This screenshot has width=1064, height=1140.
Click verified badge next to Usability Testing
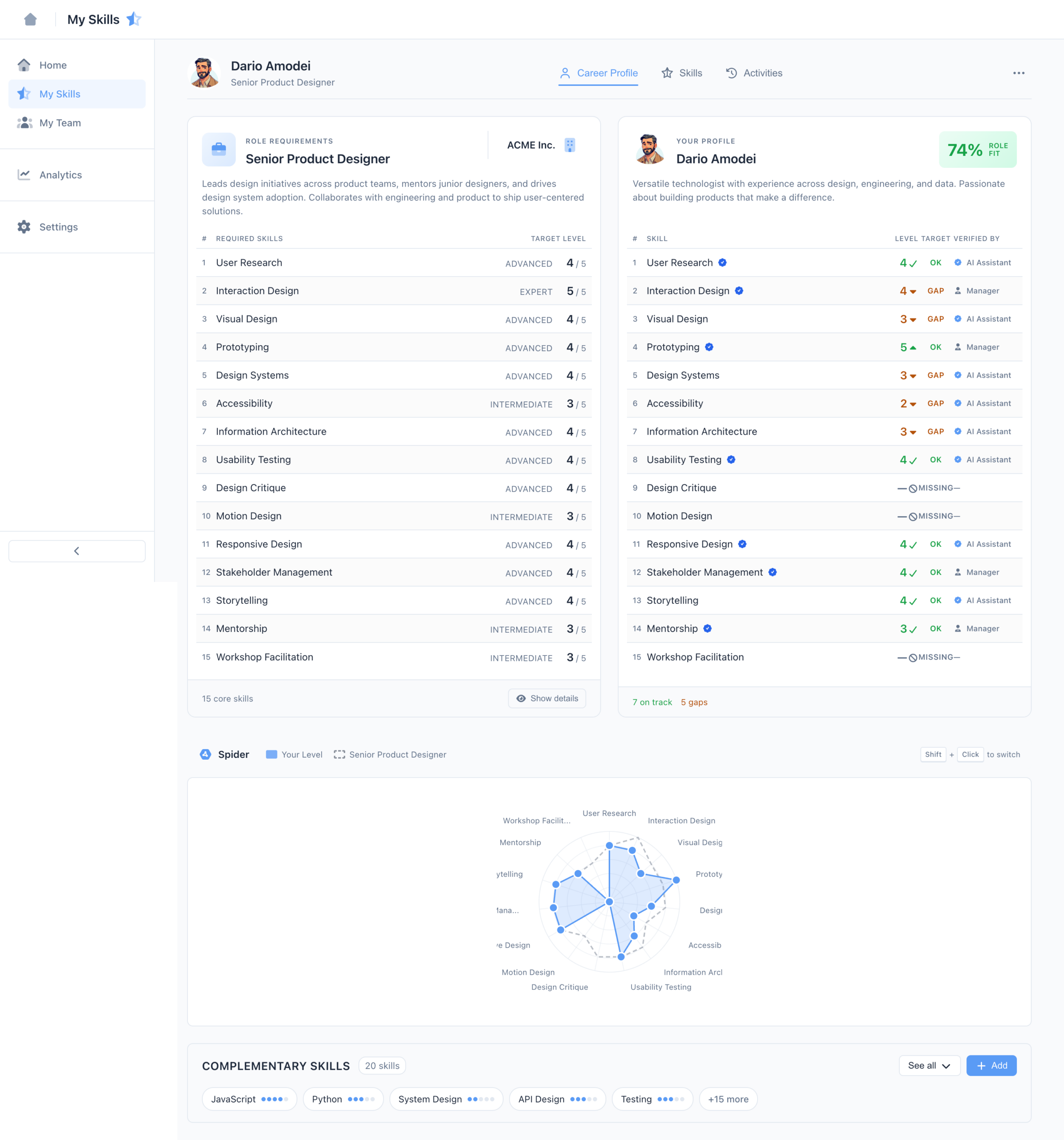[731, 460]
